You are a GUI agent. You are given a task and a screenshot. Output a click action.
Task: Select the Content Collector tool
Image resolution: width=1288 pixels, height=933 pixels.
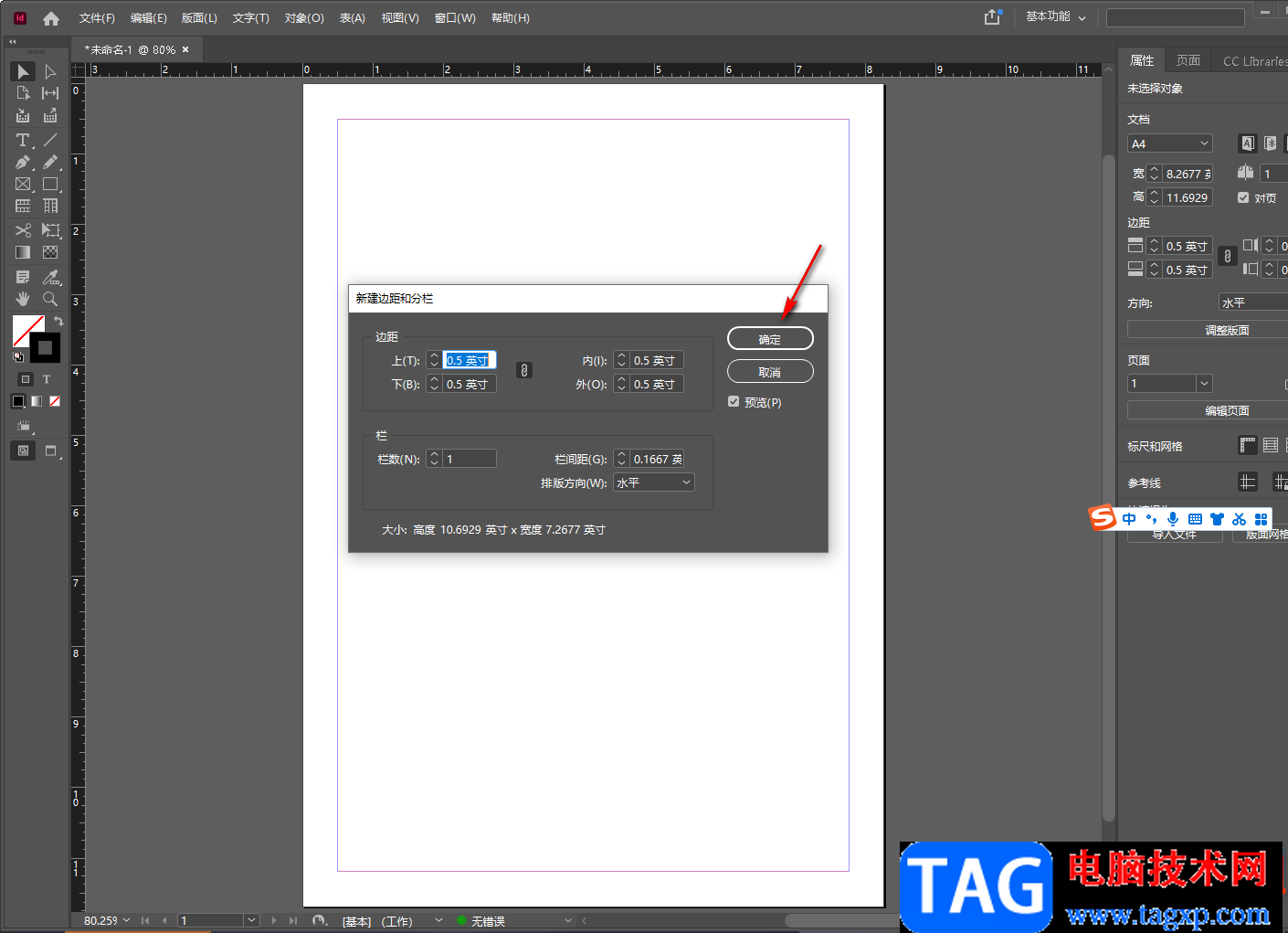click(x=23, y=115)
